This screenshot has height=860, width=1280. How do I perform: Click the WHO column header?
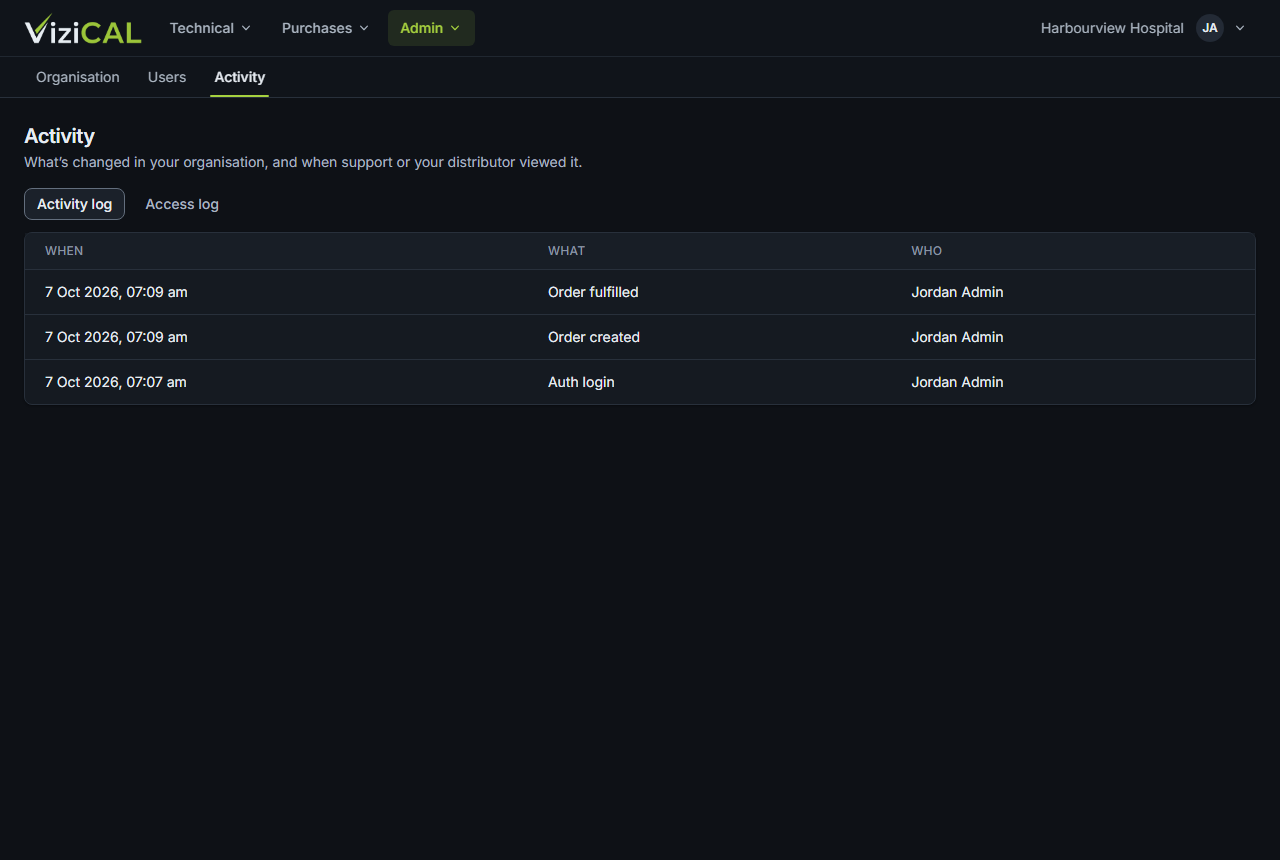click(x=927, y=251)
